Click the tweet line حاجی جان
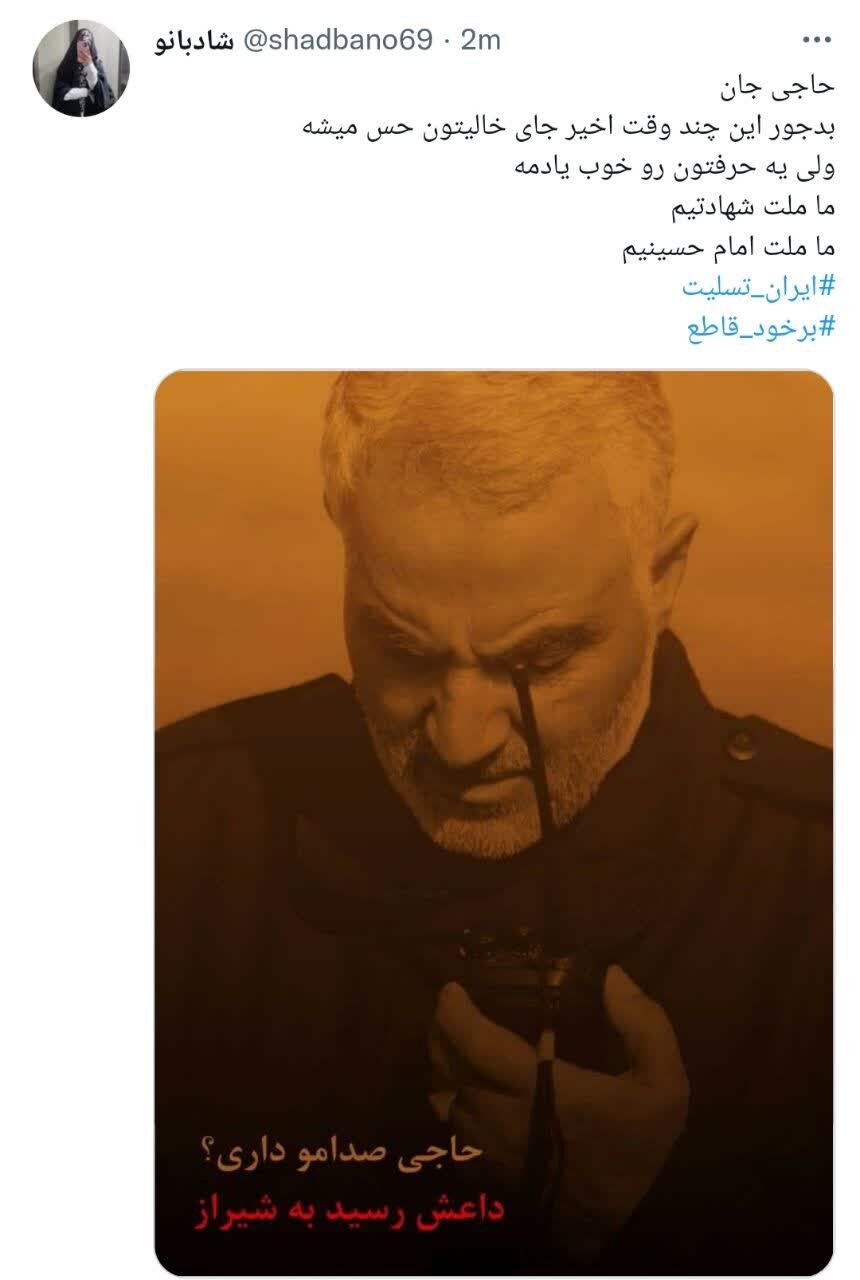Screen dimensions: 860x1280 pyautogui.click(x=791, y=87)
